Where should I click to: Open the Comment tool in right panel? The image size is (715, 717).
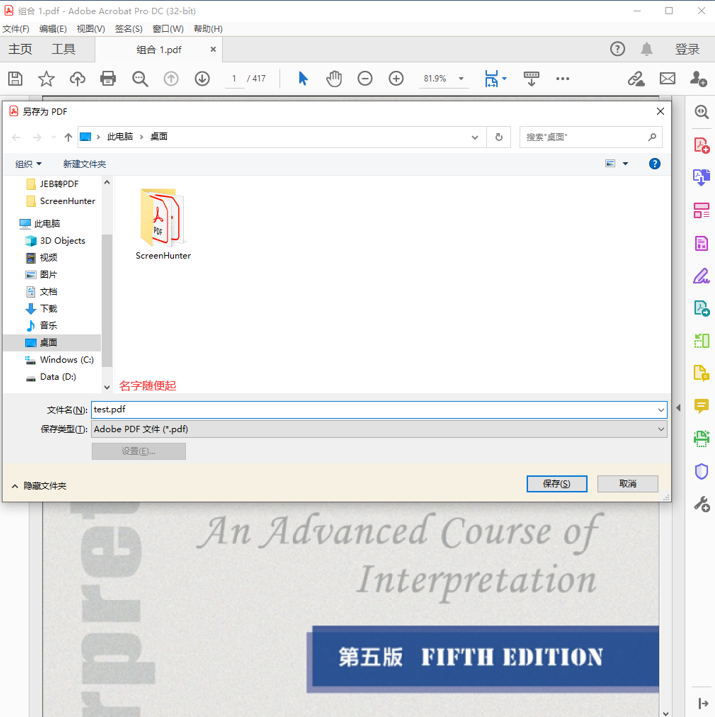(701, 406)
